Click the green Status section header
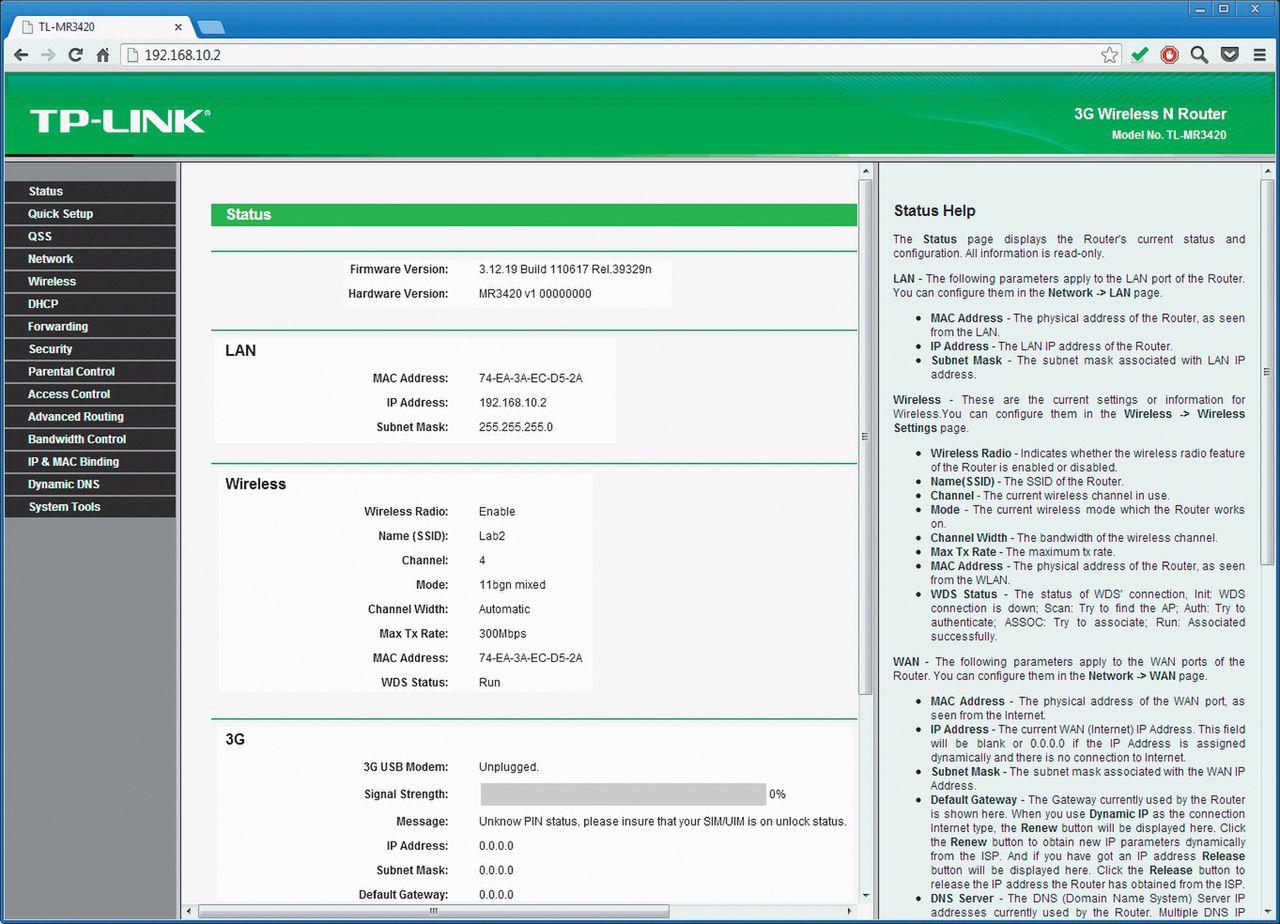Screen dimensions: 1280x924 click(534, 215)
